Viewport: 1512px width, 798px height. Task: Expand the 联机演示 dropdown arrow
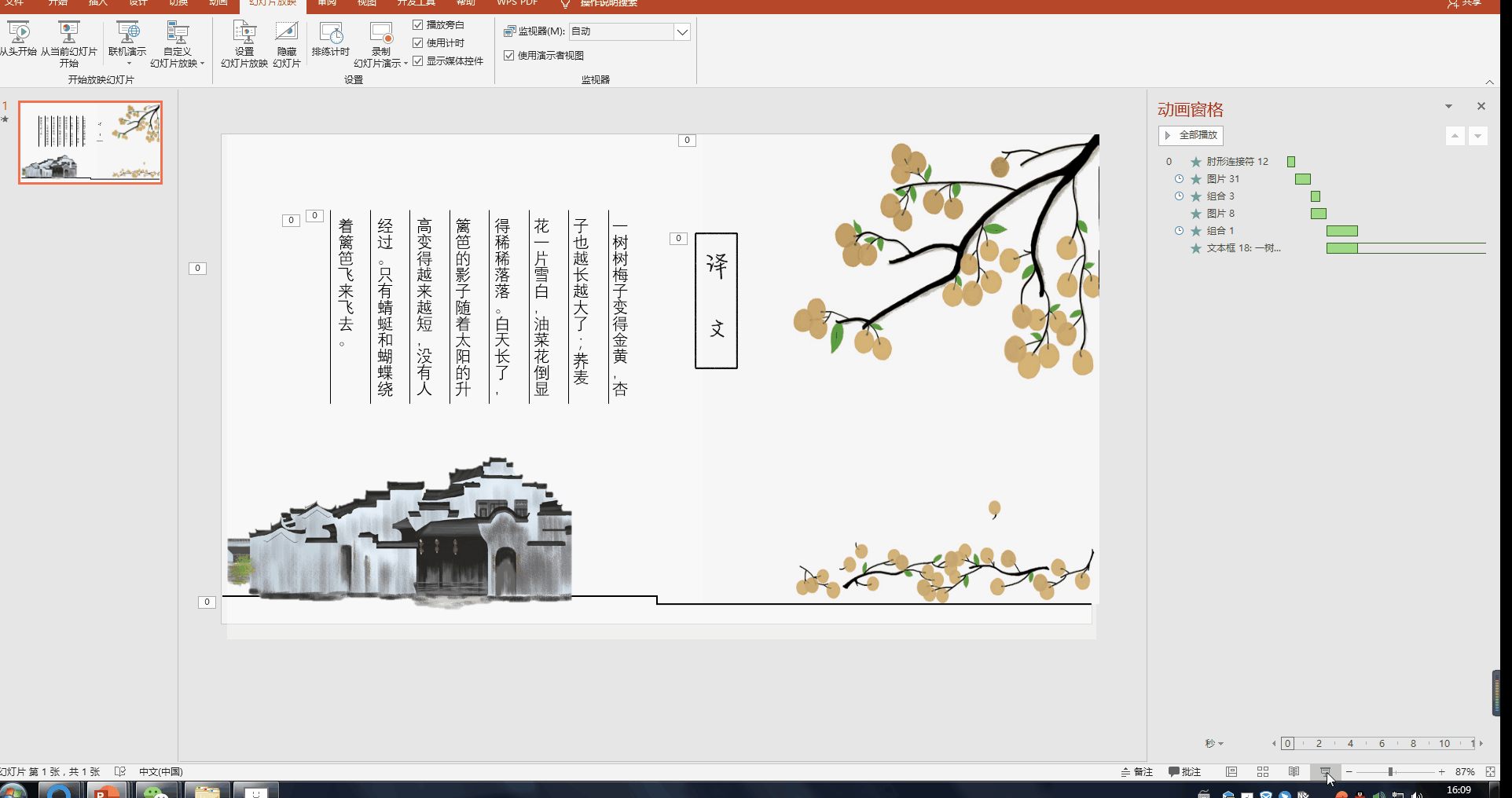(x=128, y=64)
